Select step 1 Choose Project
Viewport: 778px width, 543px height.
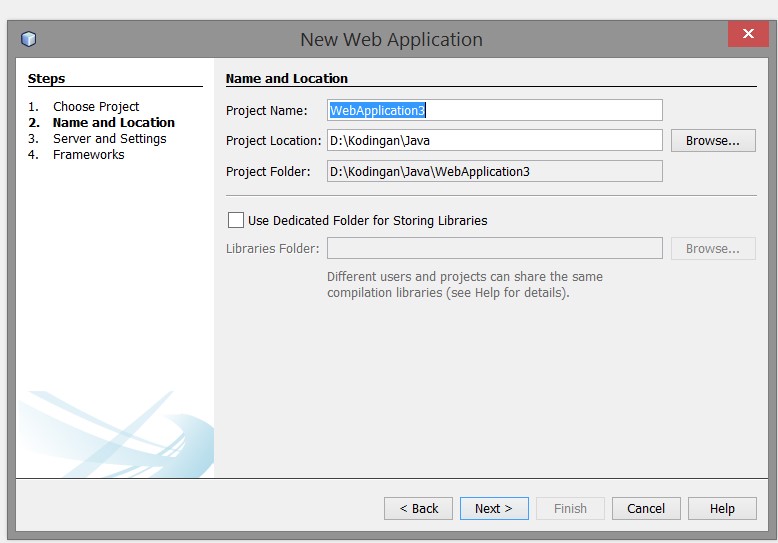pyautogui.click(x=96, y=106)
